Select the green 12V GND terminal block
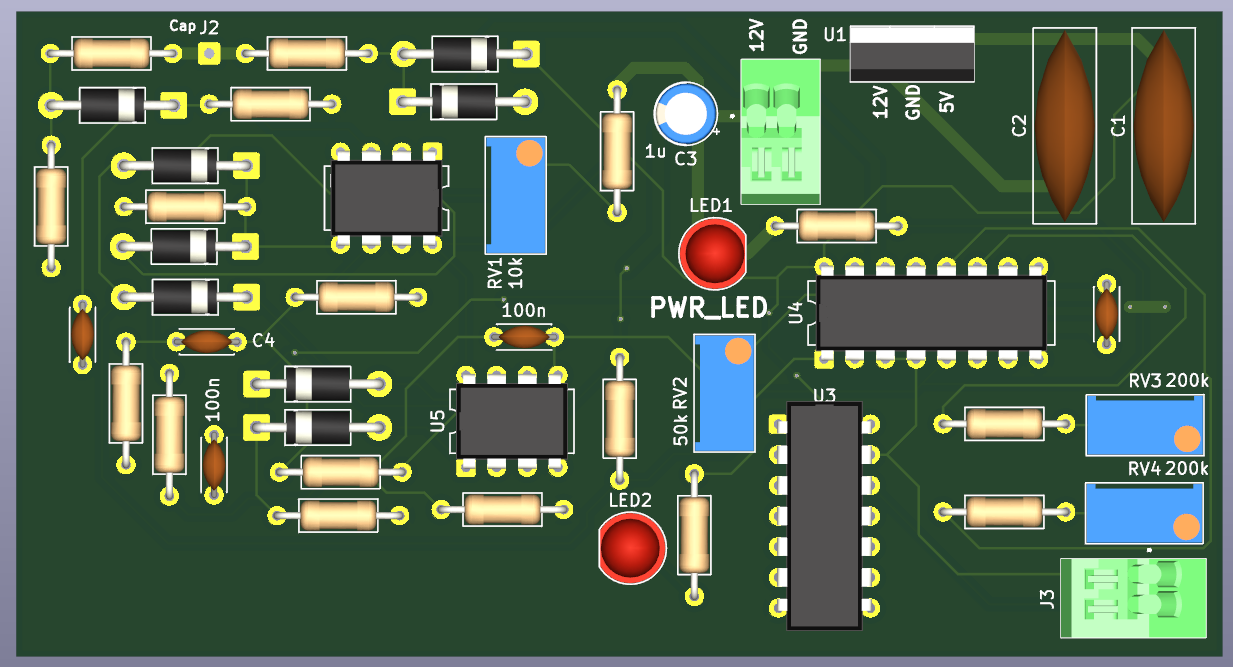The width and height of the screenshot is (1233, 667). (x=778, y=130)
